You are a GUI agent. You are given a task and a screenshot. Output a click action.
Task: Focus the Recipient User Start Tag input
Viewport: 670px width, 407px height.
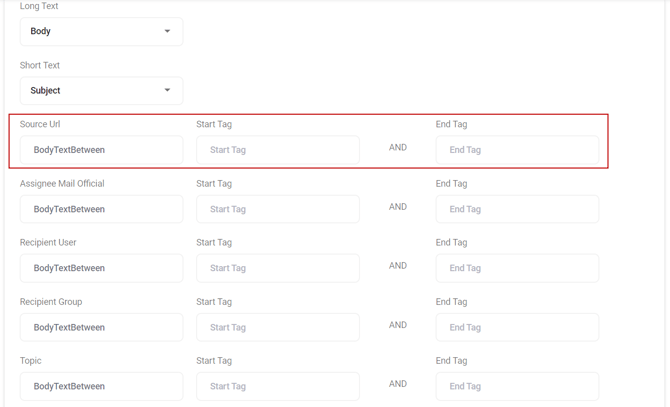277,268
